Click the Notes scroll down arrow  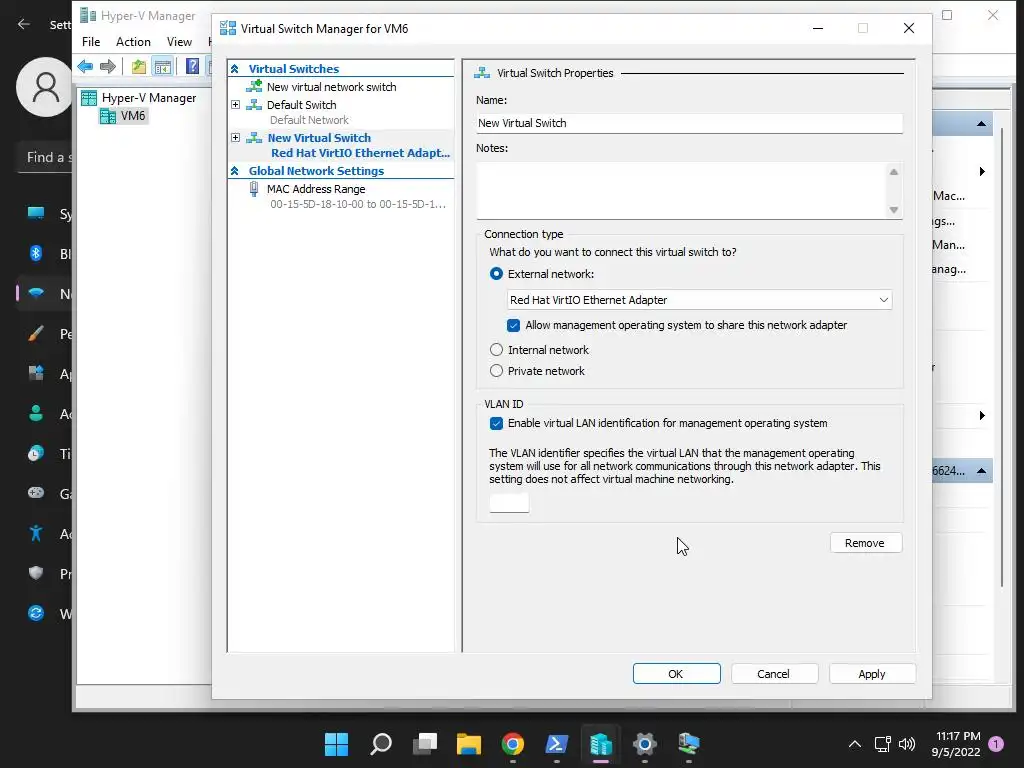click(x=894, y=210)
